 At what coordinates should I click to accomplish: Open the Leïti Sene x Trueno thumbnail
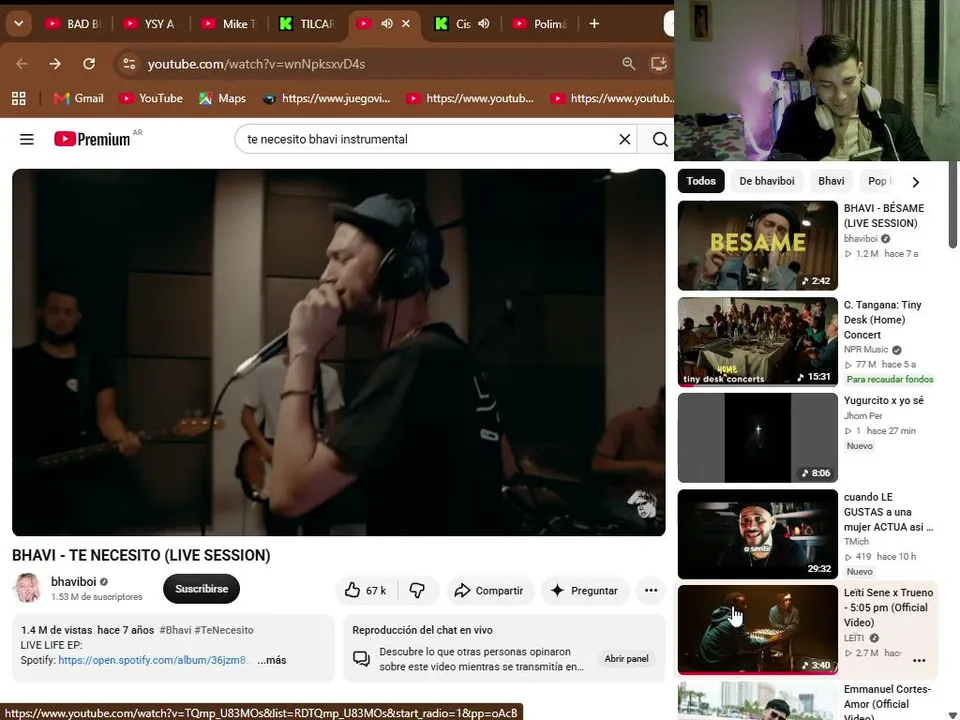pyautogui.click(x=758, y=629)
